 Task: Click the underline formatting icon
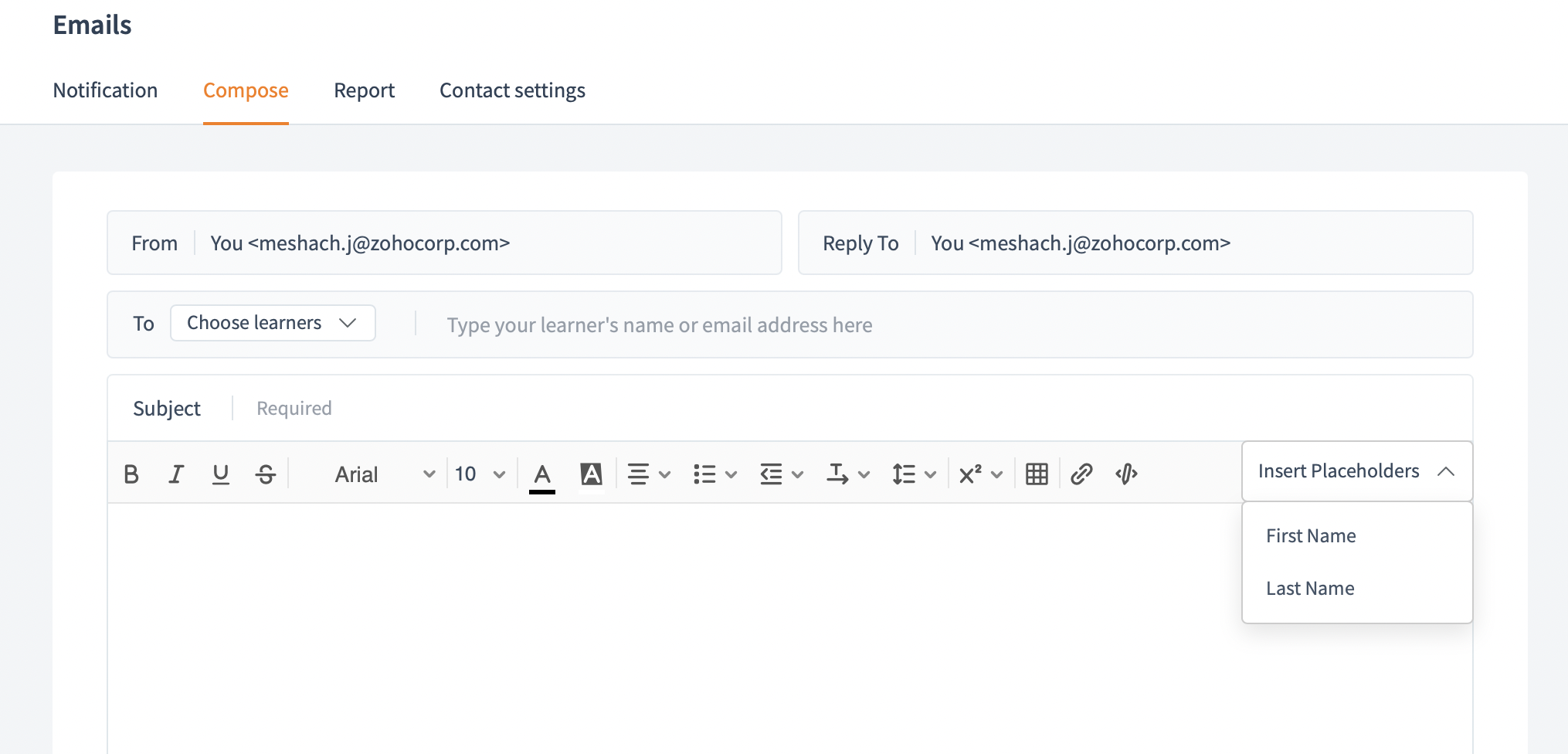[221, 474]
